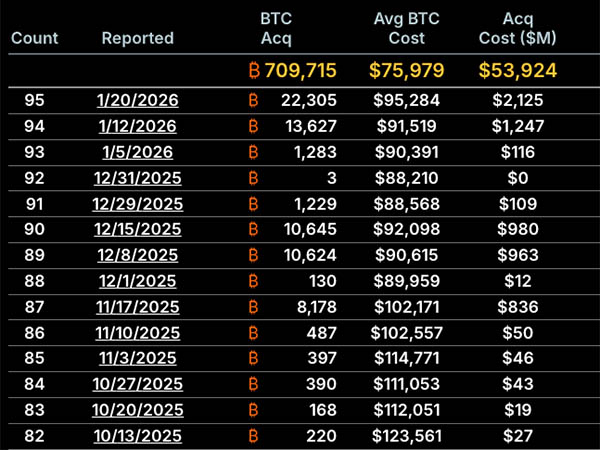The height and width of the screenshot is (450, 600).
Task: Click the Bitcoin icon next to 13,627
Action: tap(252, 126)
